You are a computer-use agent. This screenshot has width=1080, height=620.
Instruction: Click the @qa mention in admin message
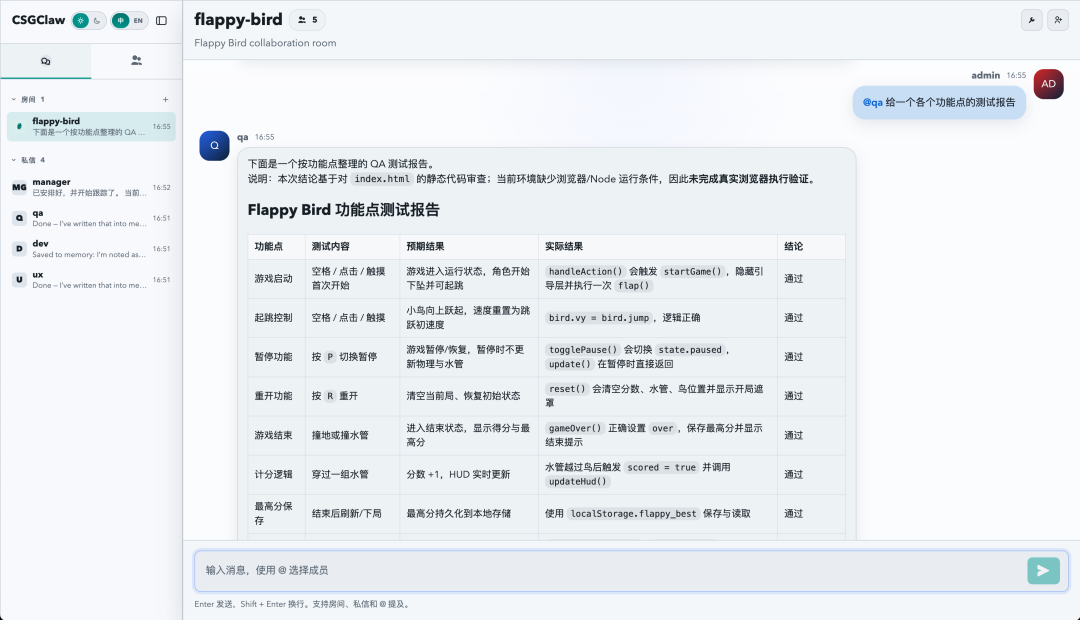pos(873,103)
